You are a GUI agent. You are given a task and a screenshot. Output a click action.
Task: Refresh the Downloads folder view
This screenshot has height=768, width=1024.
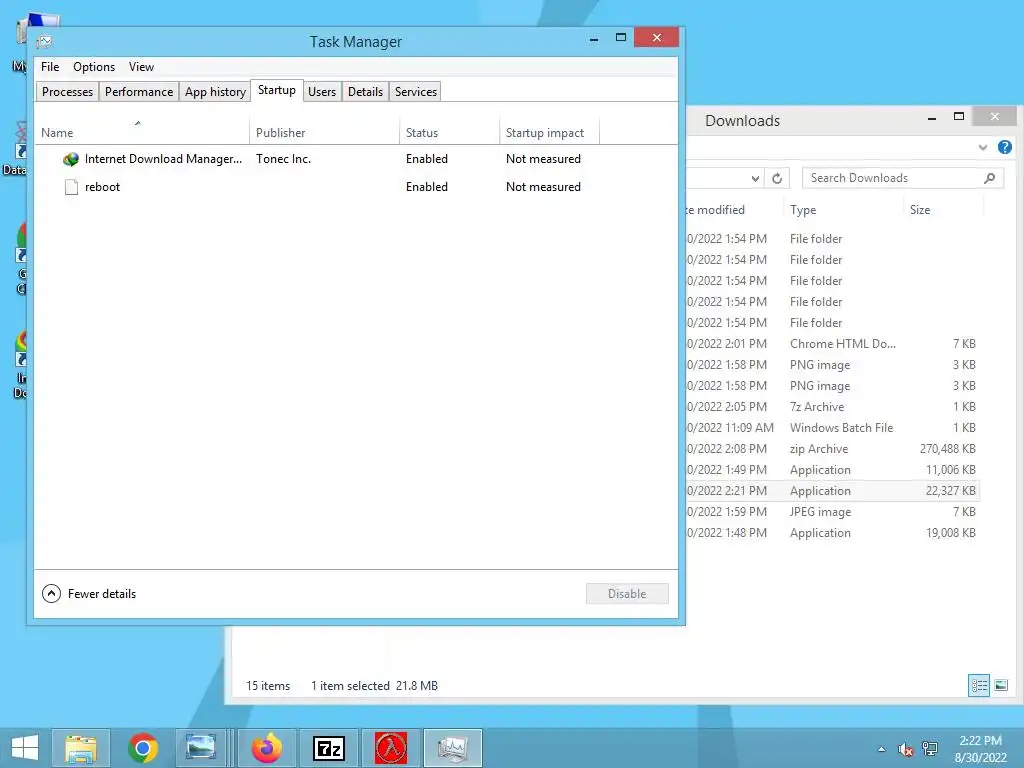click(x=777, y=178)
